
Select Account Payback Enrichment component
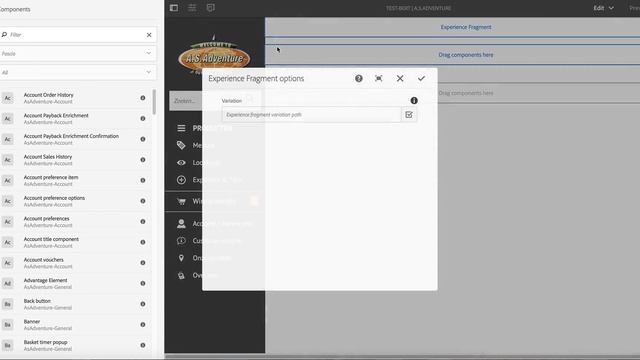[76, 118]
